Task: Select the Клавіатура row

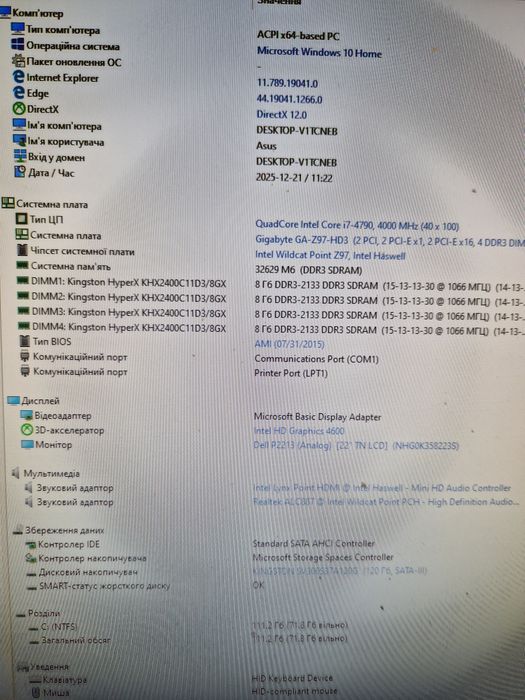Action: tap(65, 679)
